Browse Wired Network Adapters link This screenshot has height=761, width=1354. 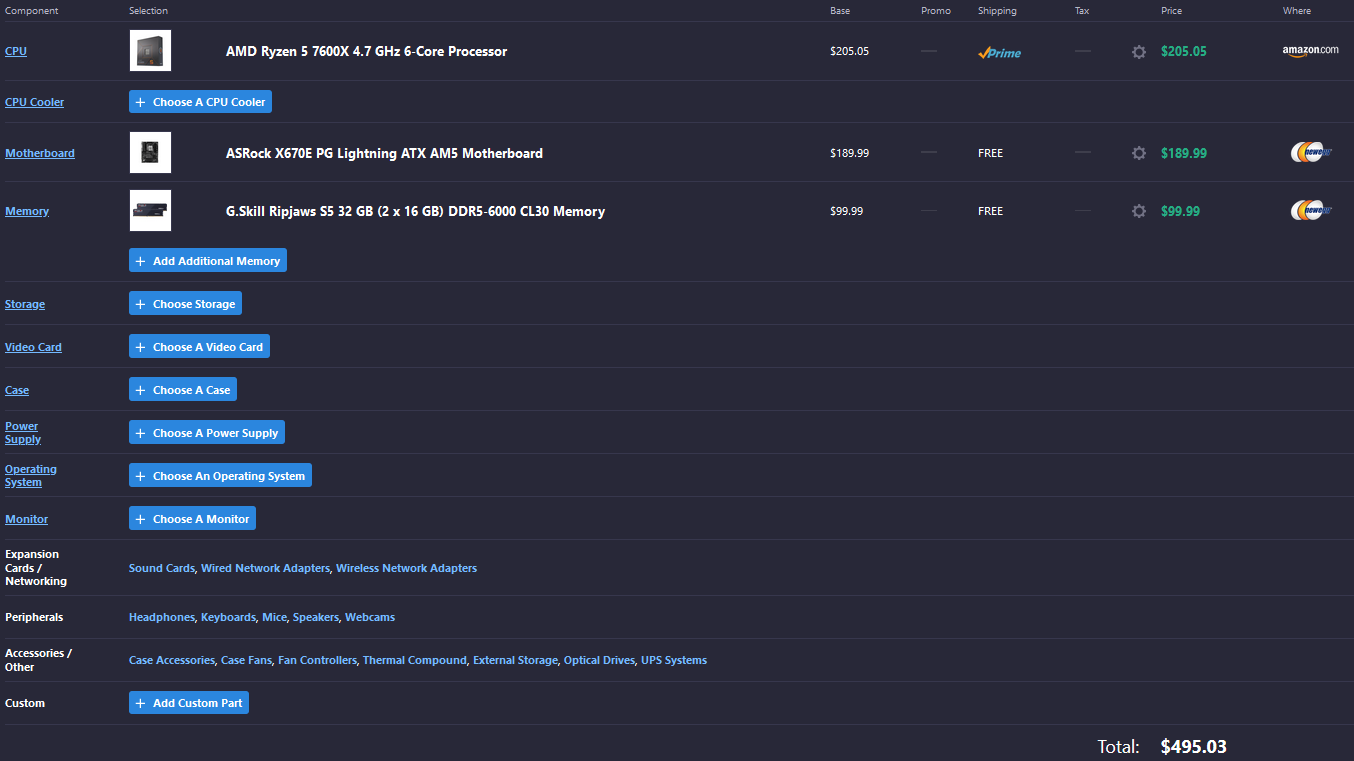[x=265, y=568]
